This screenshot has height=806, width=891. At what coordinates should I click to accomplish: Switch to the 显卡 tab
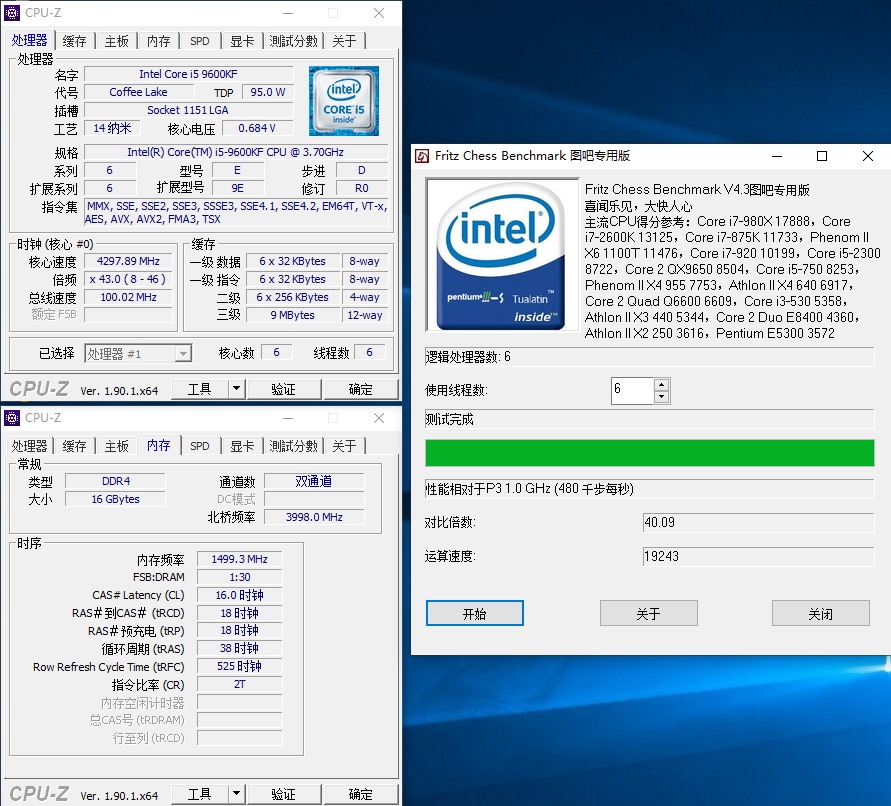[242, 41]
